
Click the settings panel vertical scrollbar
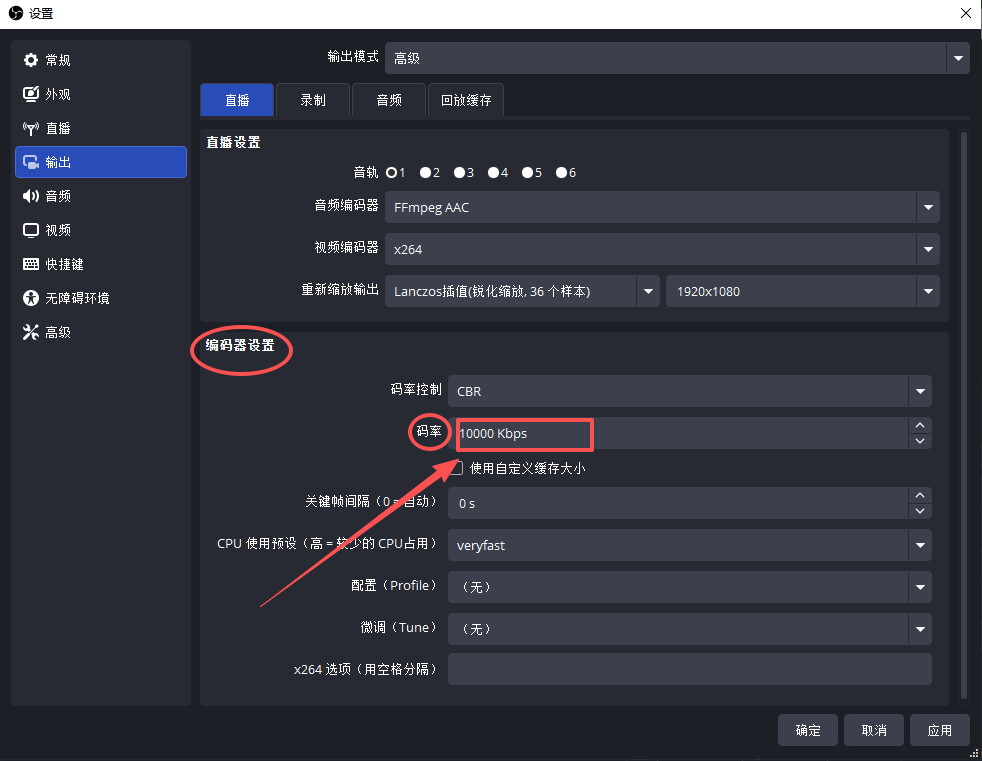click(964, 400)
